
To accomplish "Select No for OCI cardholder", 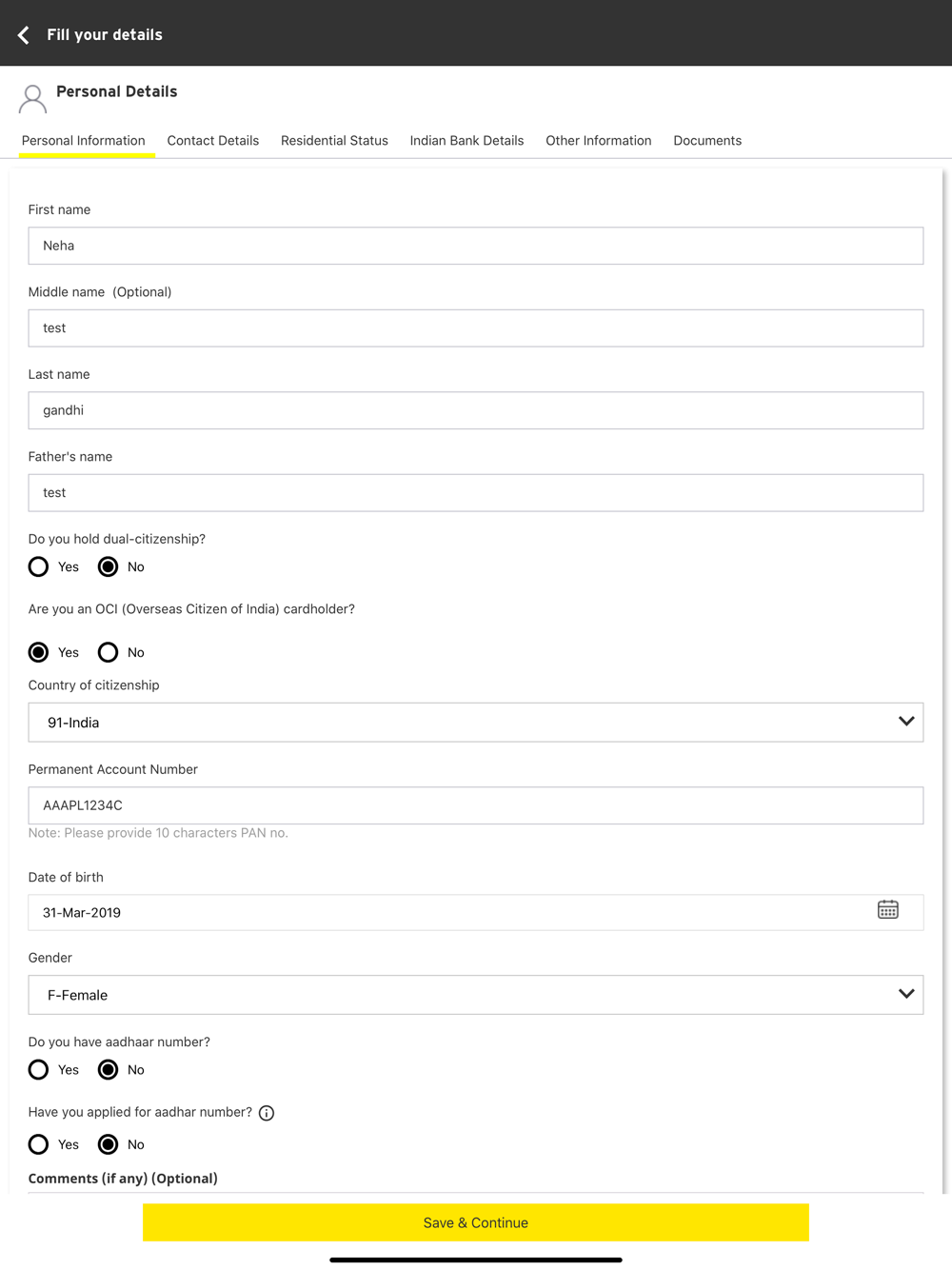I will click(x=109, y=652).
